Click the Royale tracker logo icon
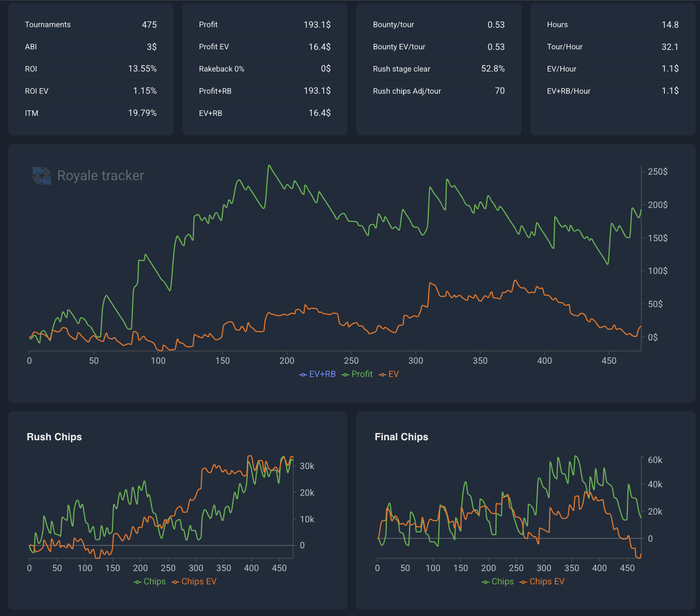This screenshot has width=700, height=616. pyautogui.click(x=42, y=175)
